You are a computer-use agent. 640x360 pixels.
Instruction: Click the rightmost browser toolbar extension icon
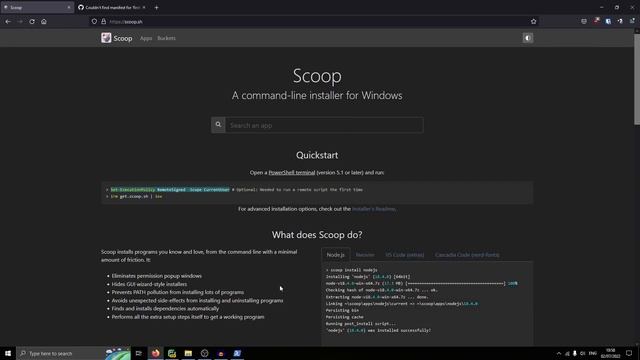632,21
